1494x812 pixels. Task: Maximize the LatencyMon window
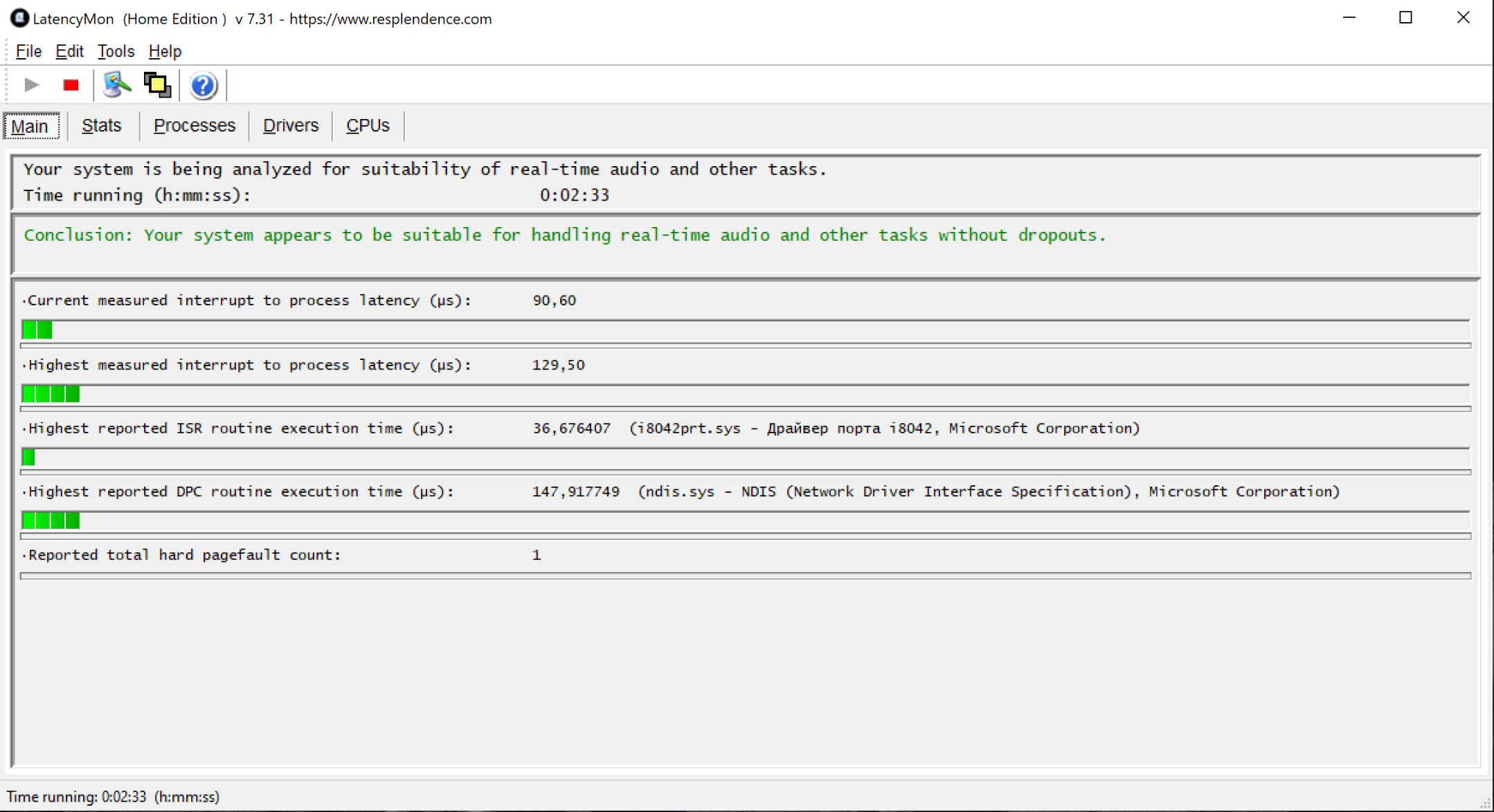pyautogui.click(x=1405, y=18)
